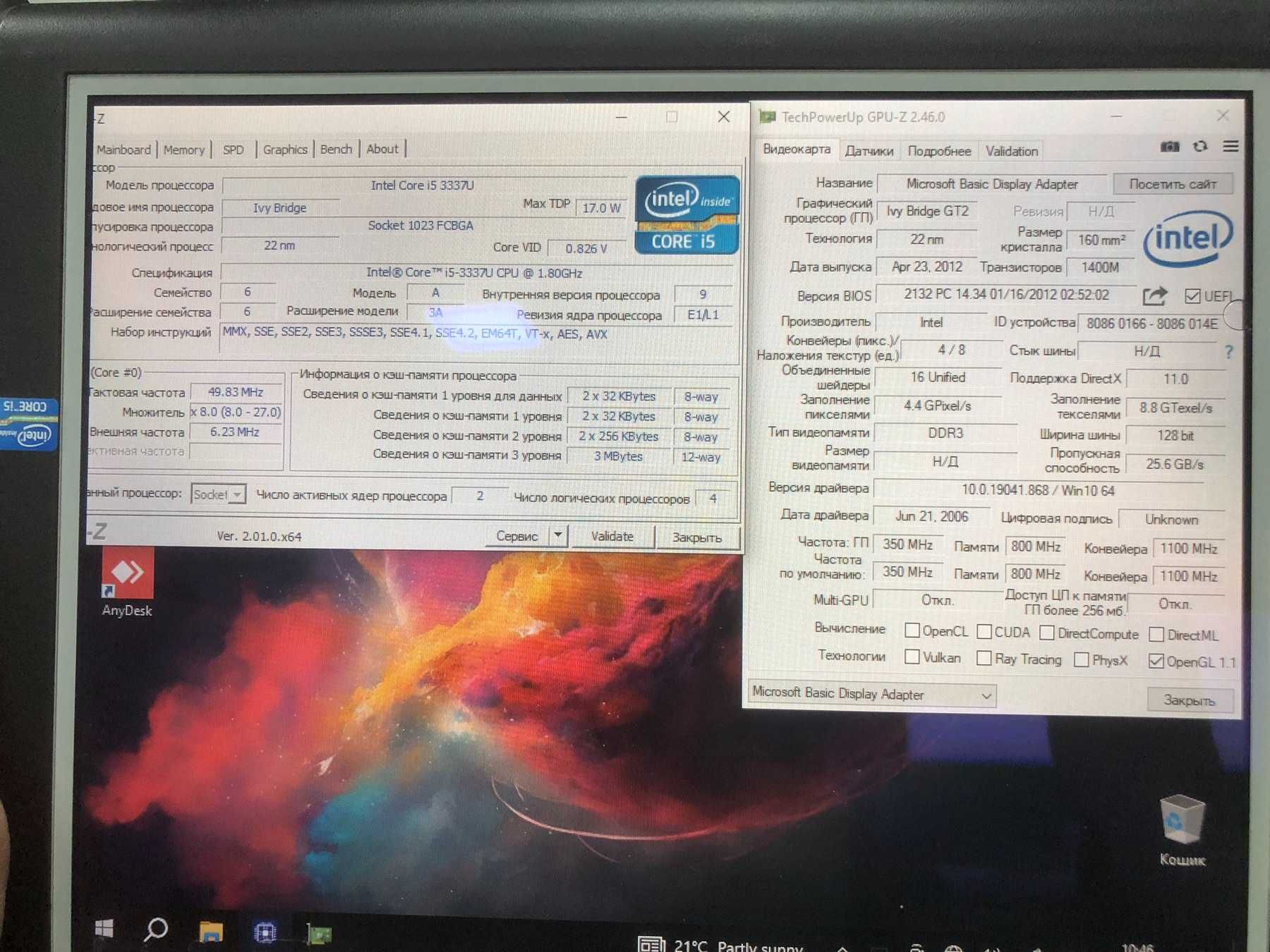Open File Explorer from taskbar
1270x952 pixels.
(x=210, y=932)
